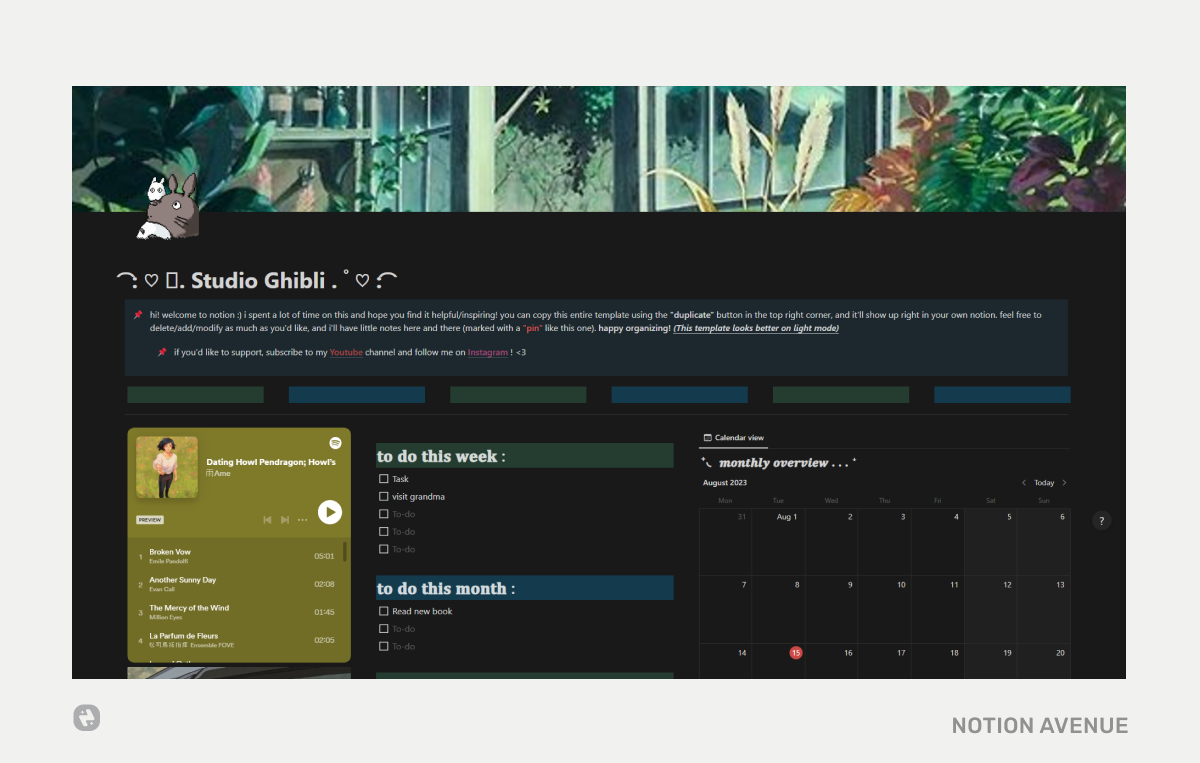Click the pin emoji before the support note
This screenshot has height=763, width=1200.
[x=162, y=352]
